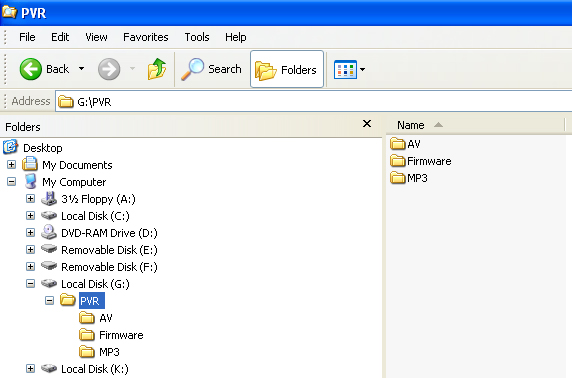Click the Removable Disk (E:) drive icon
Viewport: 572px width, 378px height.
pyautogui.click(x=49, y=248)
